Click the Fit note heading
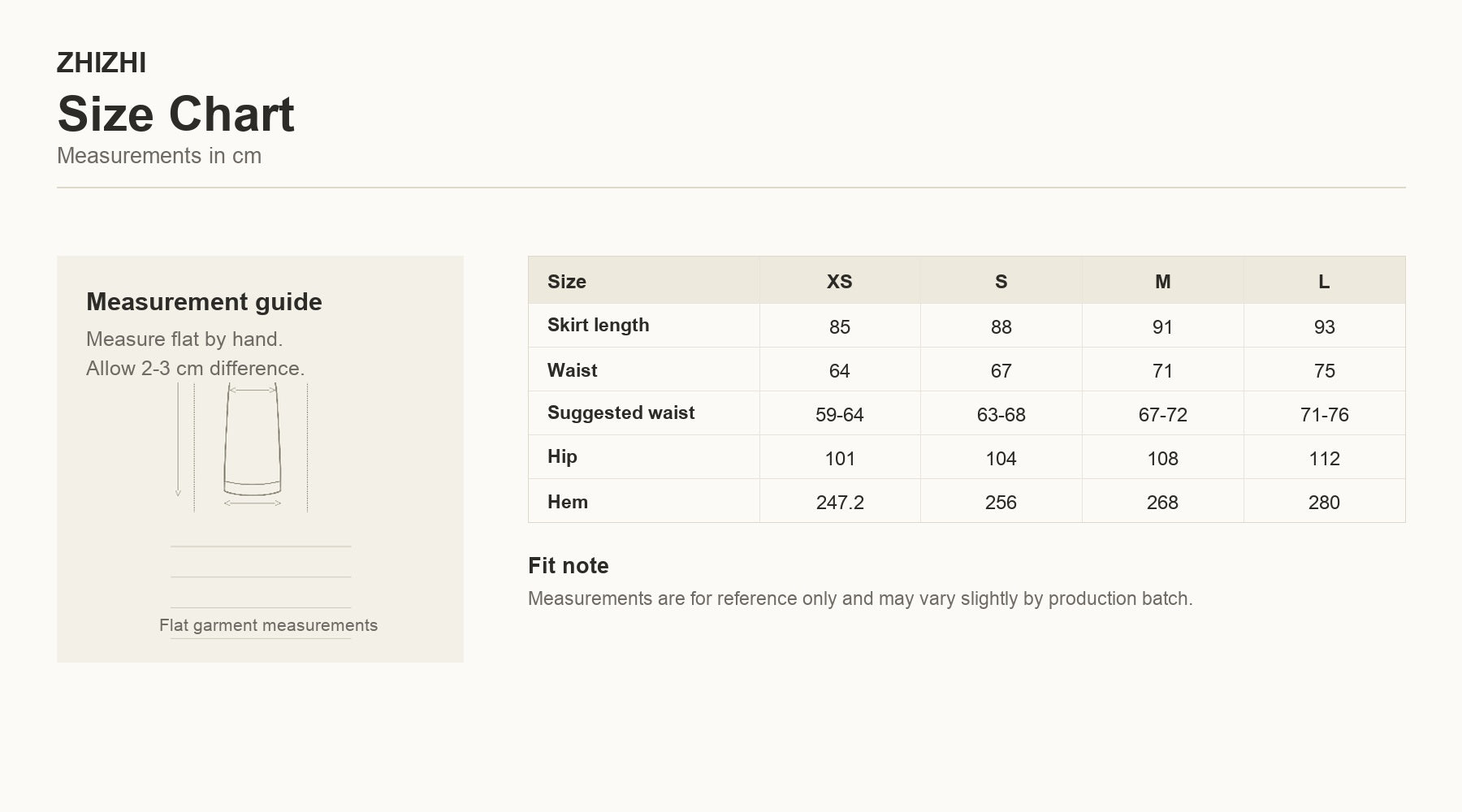Viewport: 1462px width, 812px height. (x=569, y=565)
